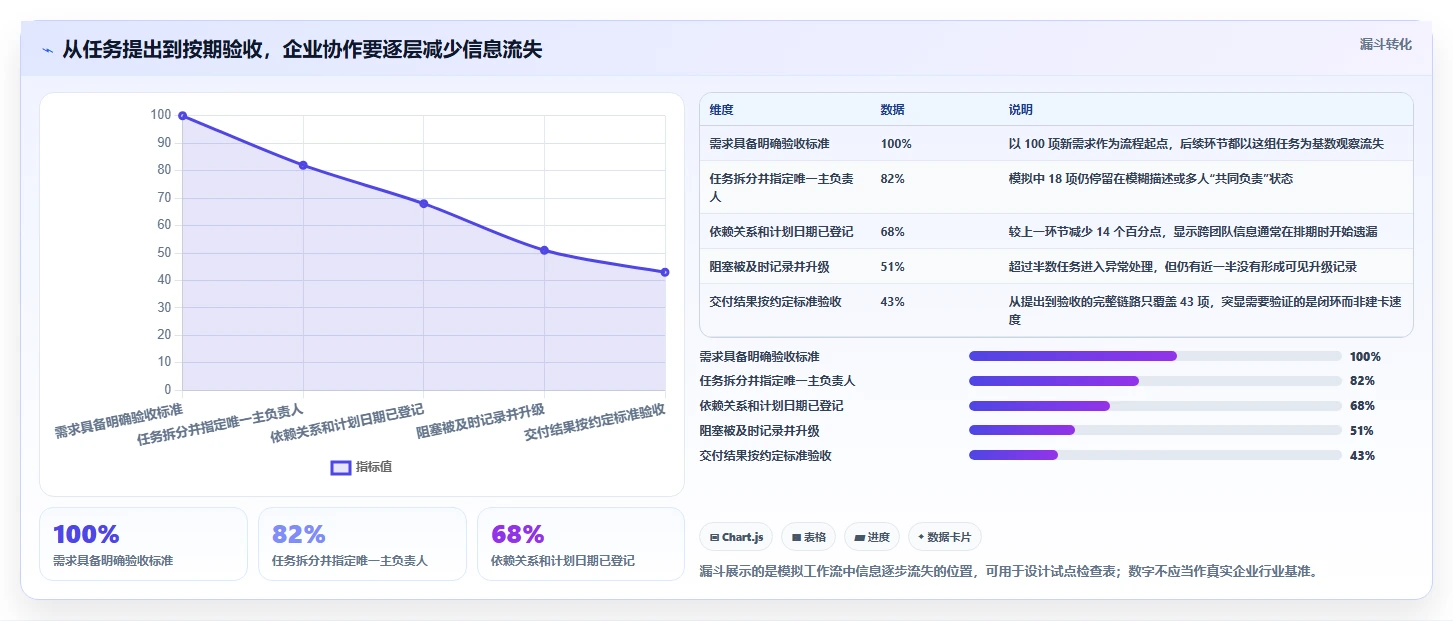Click the chart data point at value 82

click(303, 165)
